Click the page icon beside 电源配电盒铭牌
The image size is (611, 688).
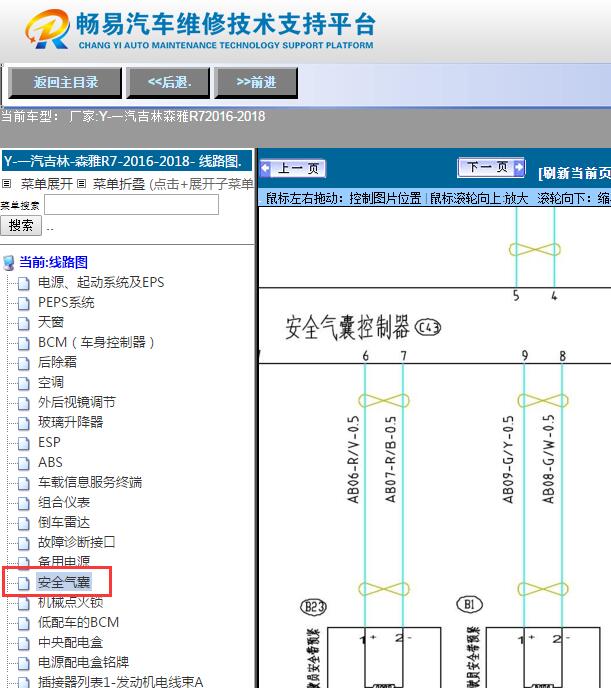click(x=24, y=663)
